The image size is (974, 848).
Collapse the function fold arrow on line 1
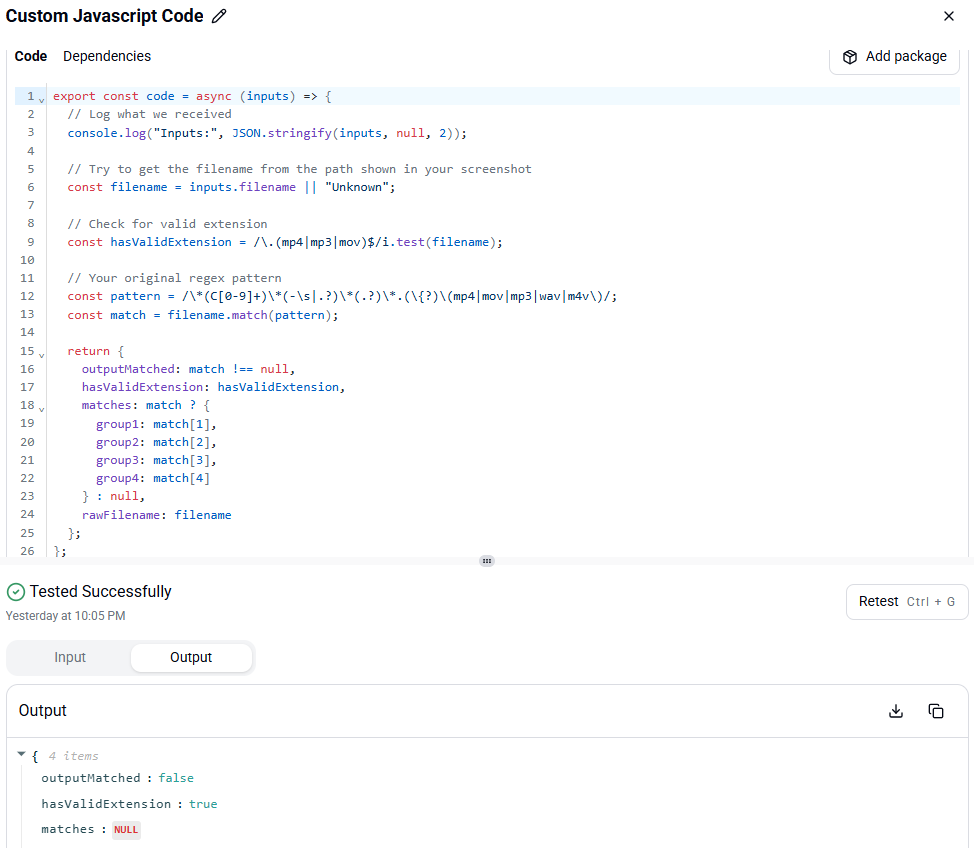click(x=42, y=100)
